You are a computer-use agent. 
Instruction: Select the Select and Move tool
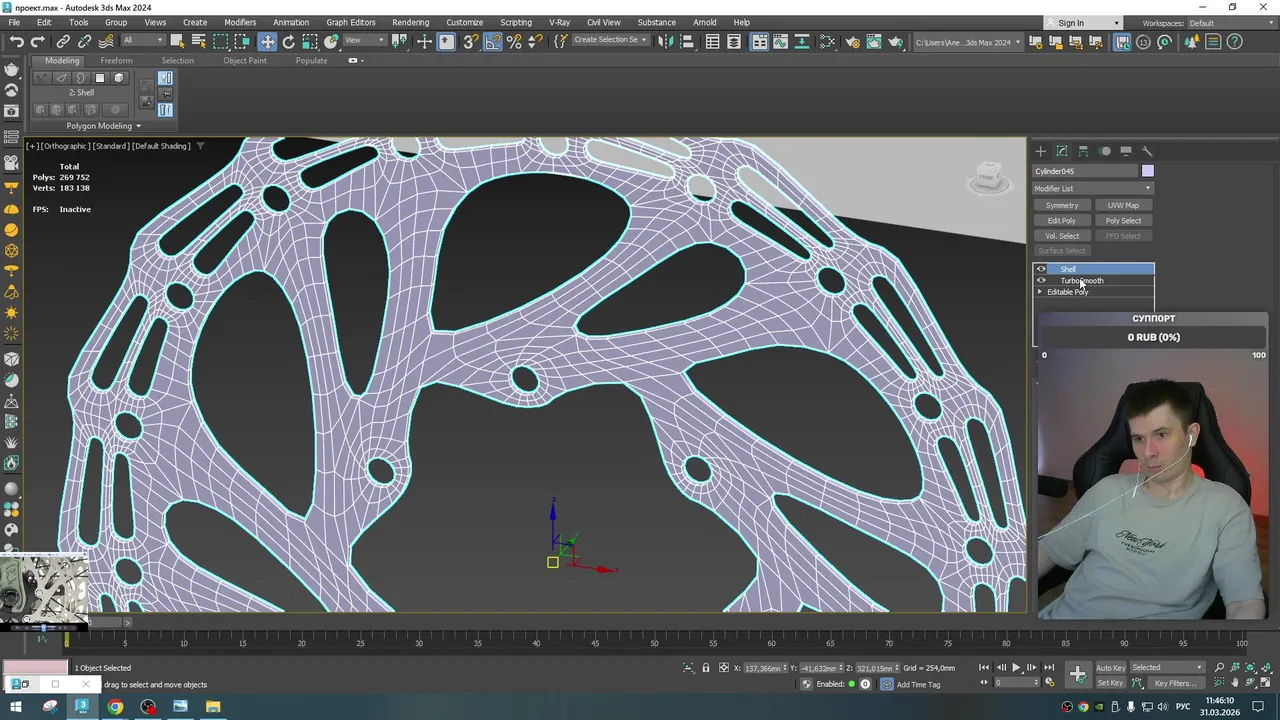(267, 42)
